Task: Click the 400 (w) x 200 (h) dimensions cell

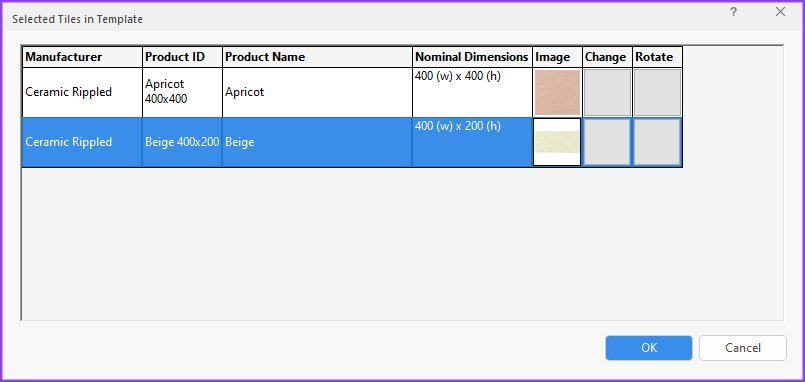Action: coord(472,142)
